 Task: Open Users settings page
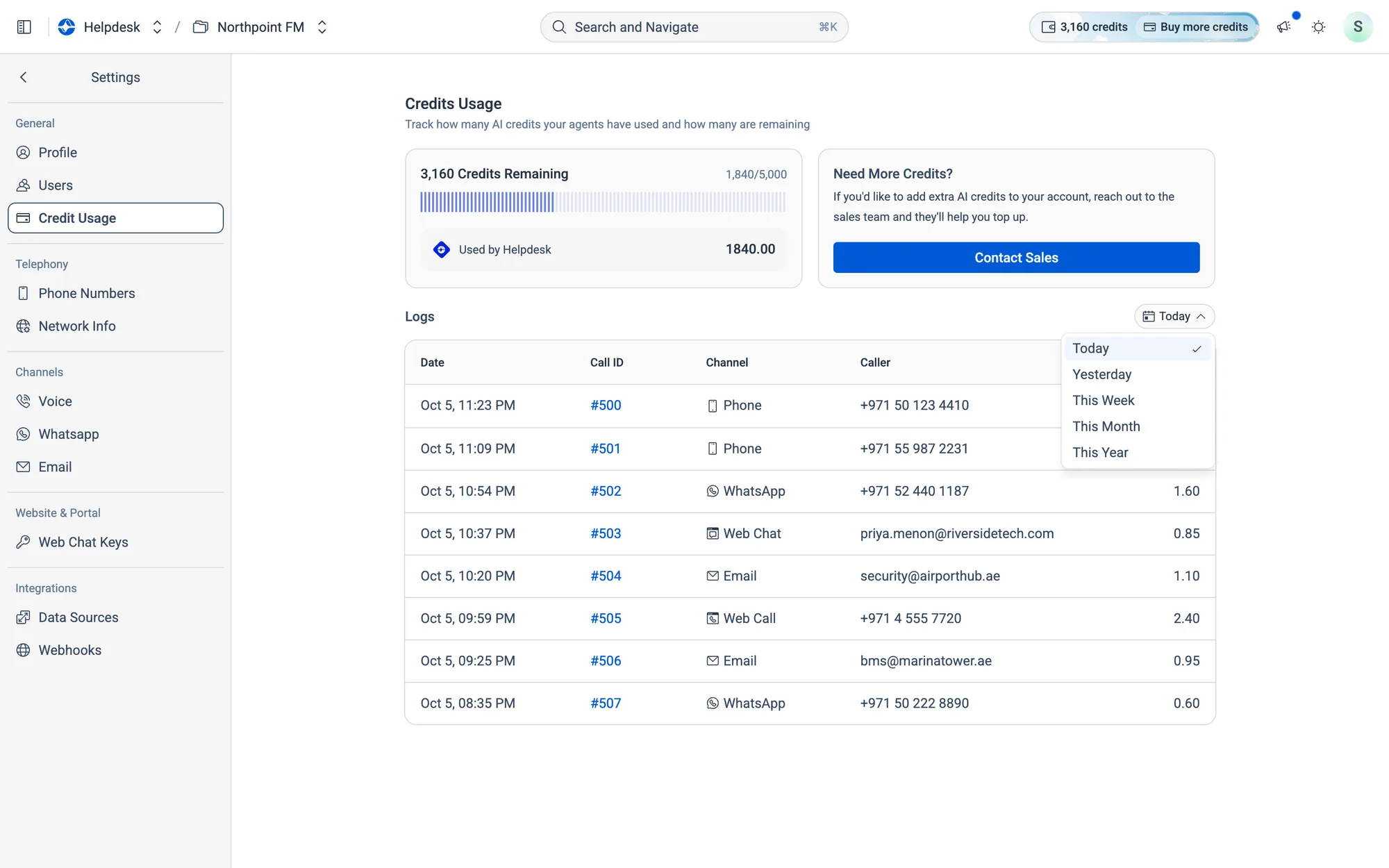[x=115, y=185]
